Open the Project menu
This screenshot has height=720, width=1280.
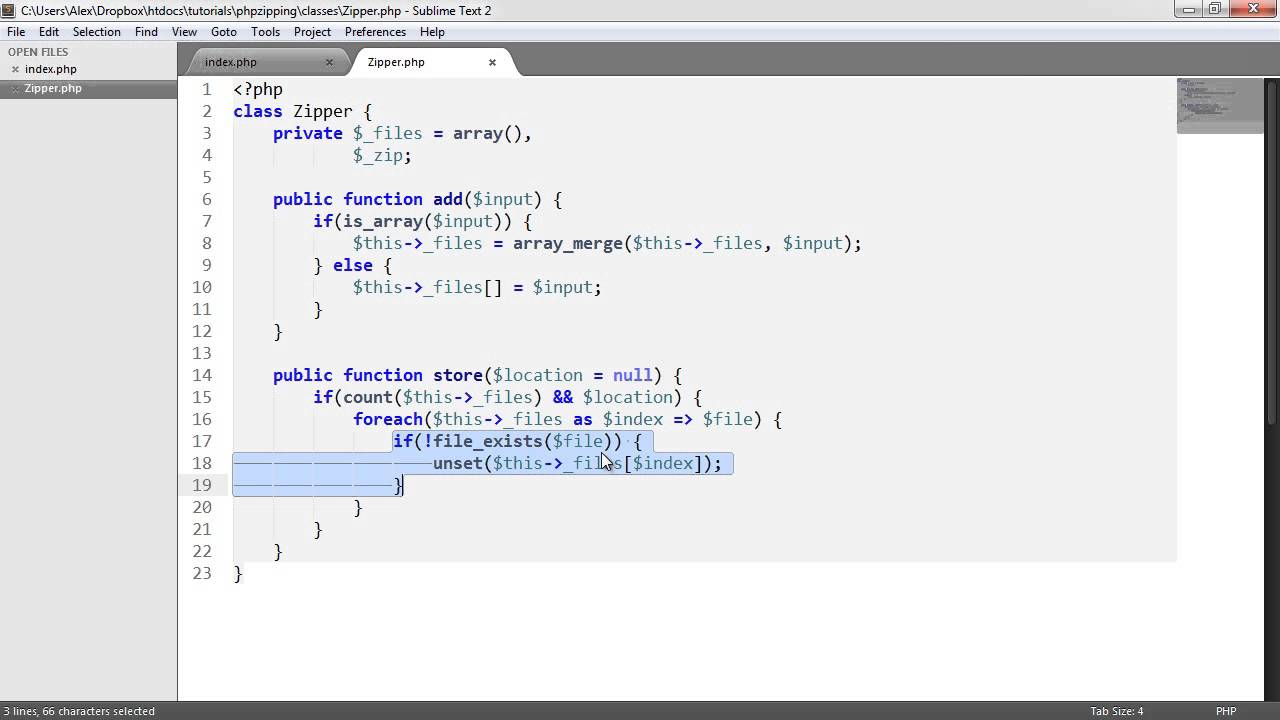click(x=312, y=32)
